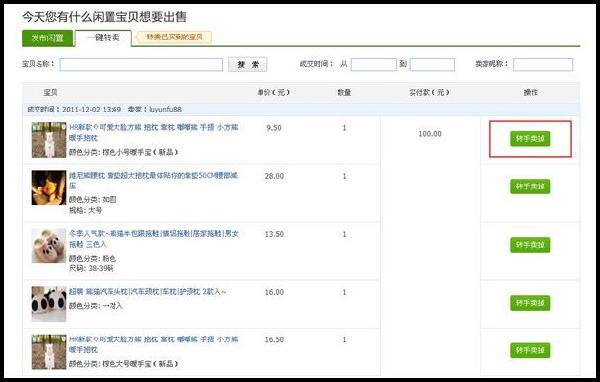600x382 pixels.
Task: Click 转手卖掉 for the 28.00 waist pillow
Action: pos(530,186)
